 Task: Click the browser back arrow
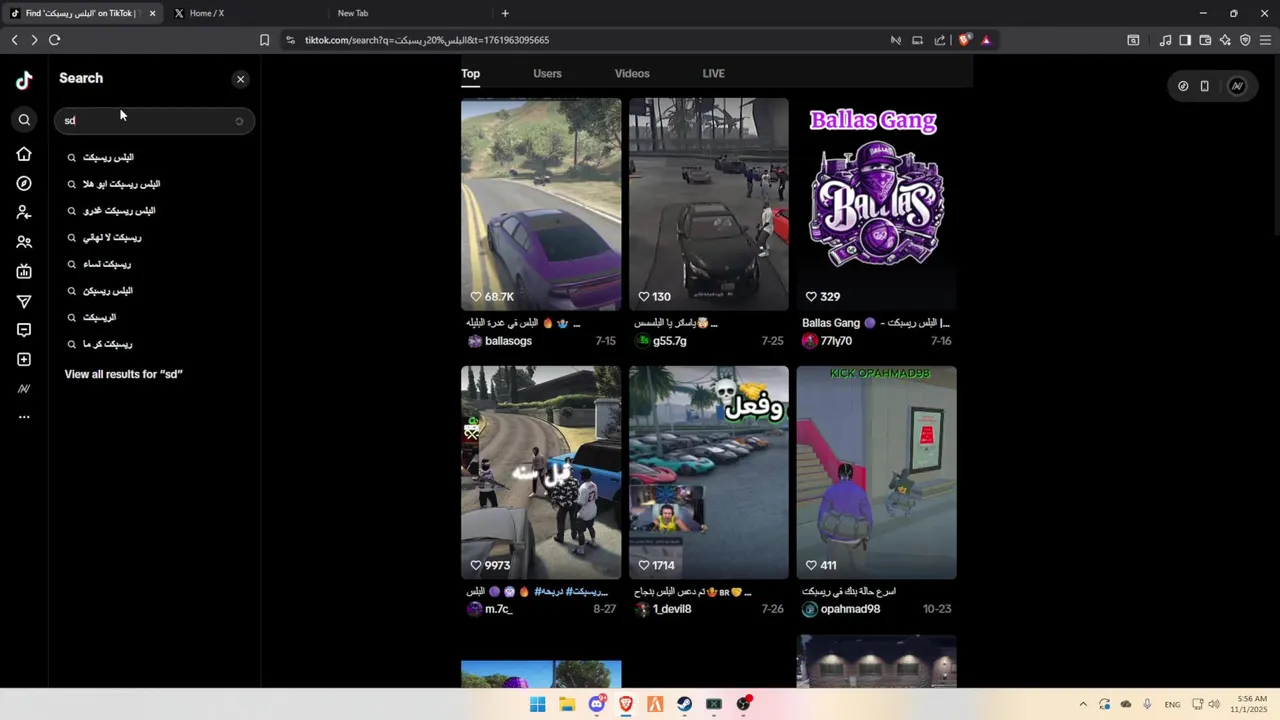[14, 40]
